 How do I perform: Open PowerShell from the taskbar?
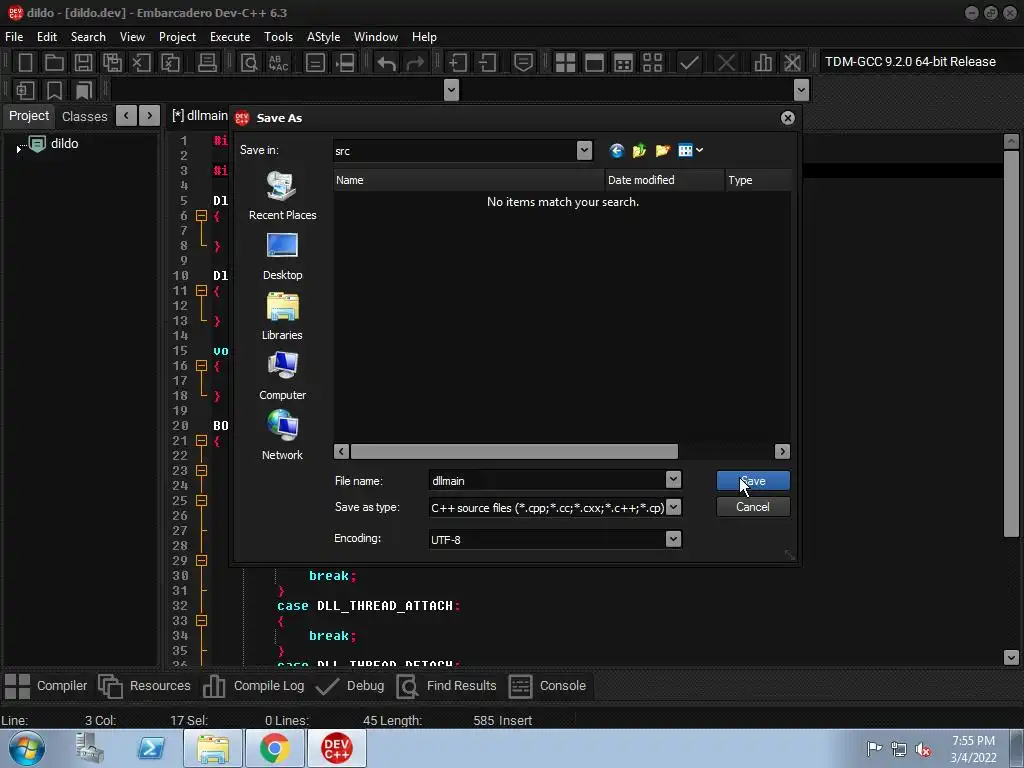click(x=151, y=748)
